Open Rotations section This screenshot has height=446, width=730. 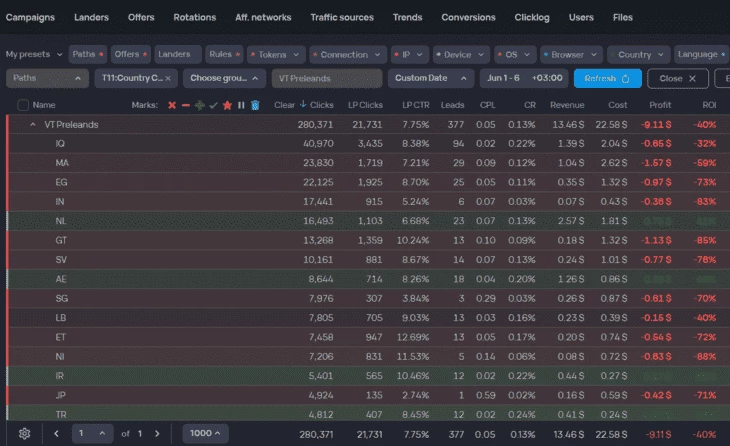195,17
